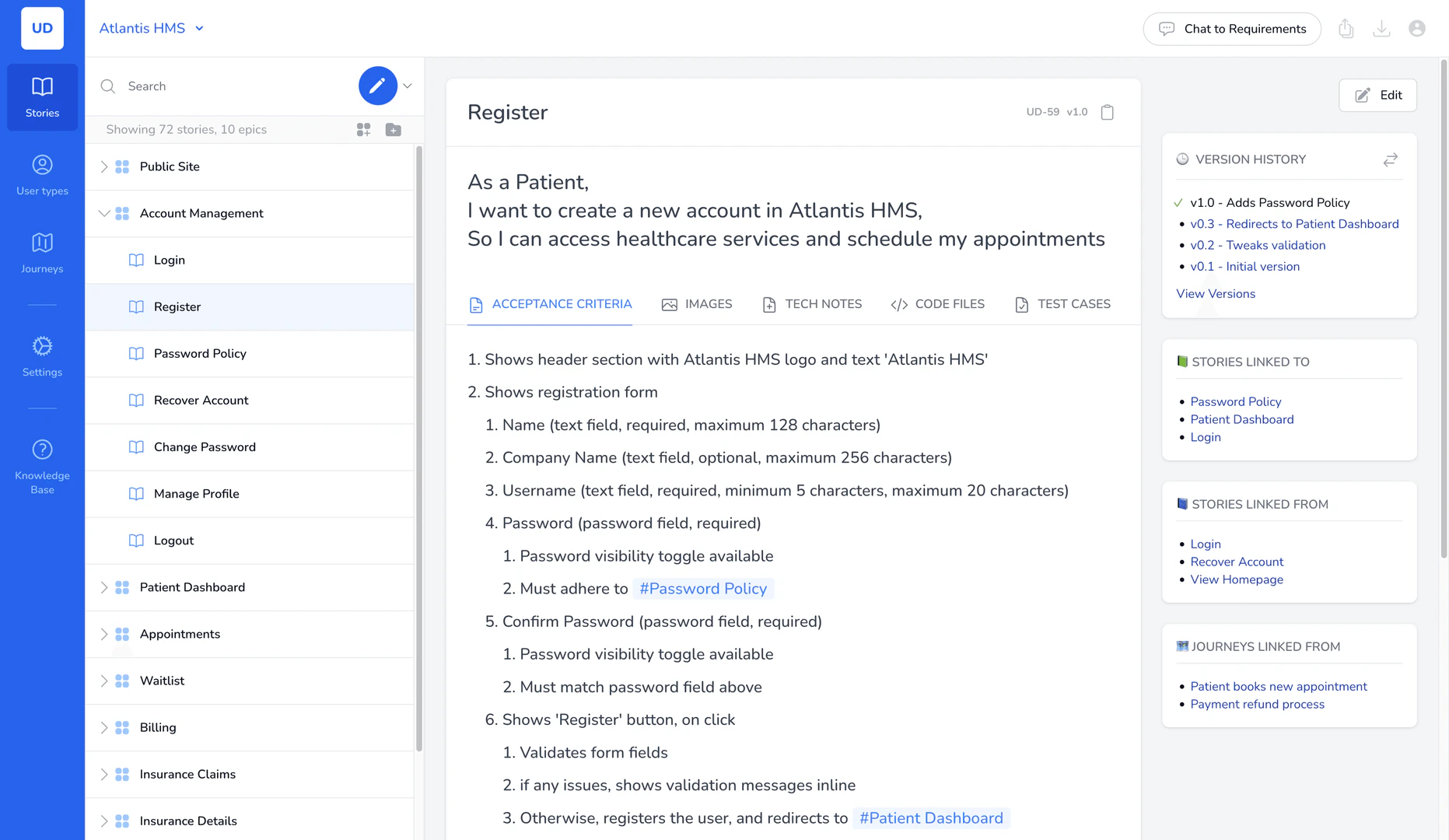Image resolution: width=1449 pixels, height=840 pixels.
Task: Open the Journeys section in the sidebar
Action: click(42, 252)
